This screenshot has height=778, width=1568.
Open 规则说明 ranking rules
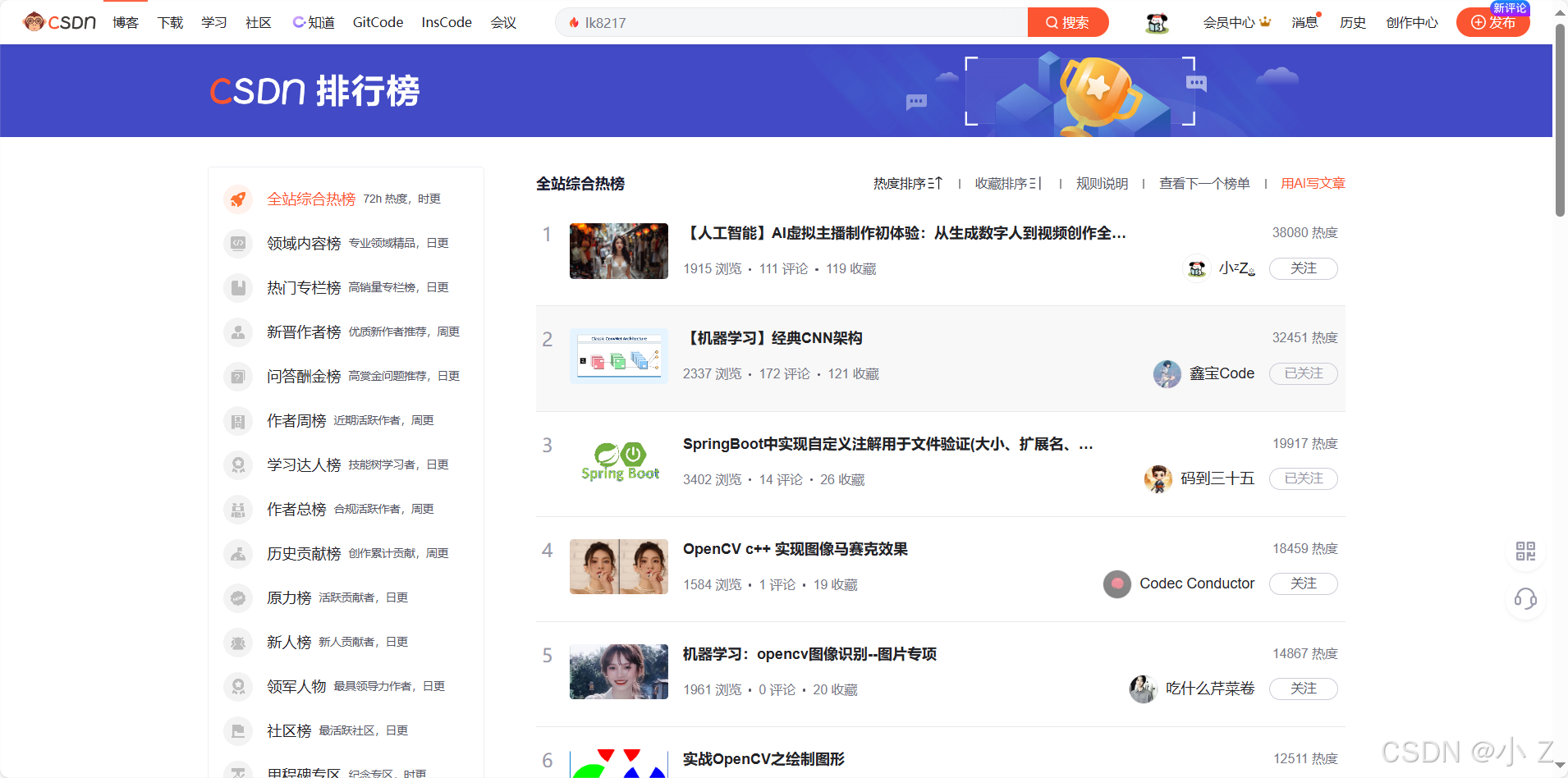(1101, 183)
